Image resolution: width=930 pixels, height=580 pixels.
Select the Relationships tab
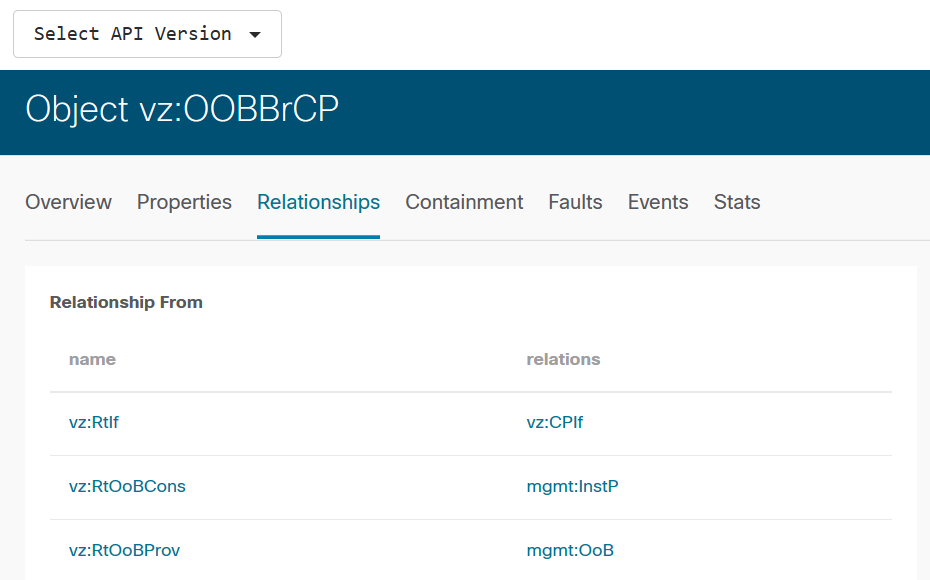tap(318, 202)
